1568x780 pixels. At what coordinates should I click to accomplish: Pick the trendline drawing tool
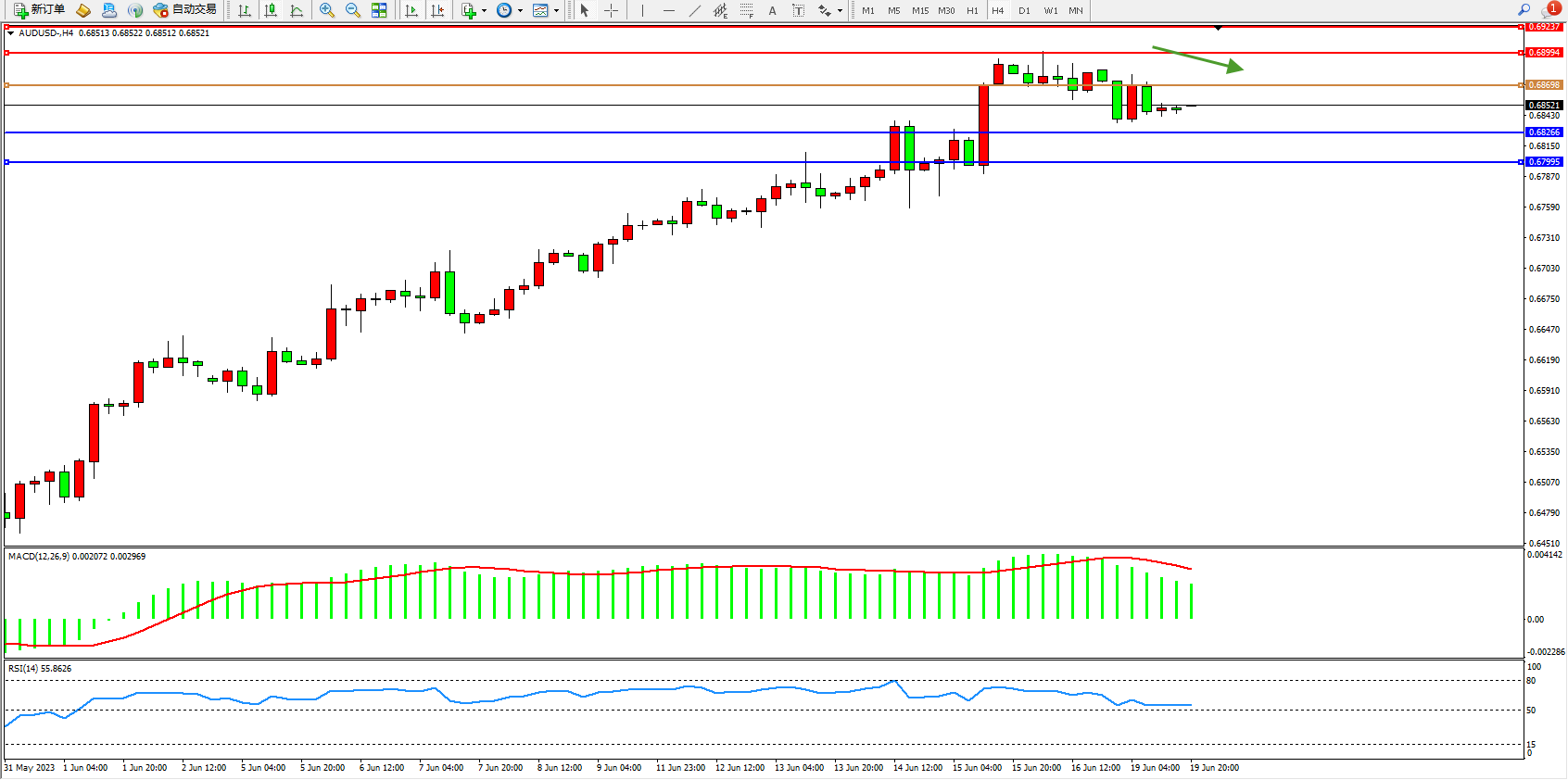(x=694, y=10)
